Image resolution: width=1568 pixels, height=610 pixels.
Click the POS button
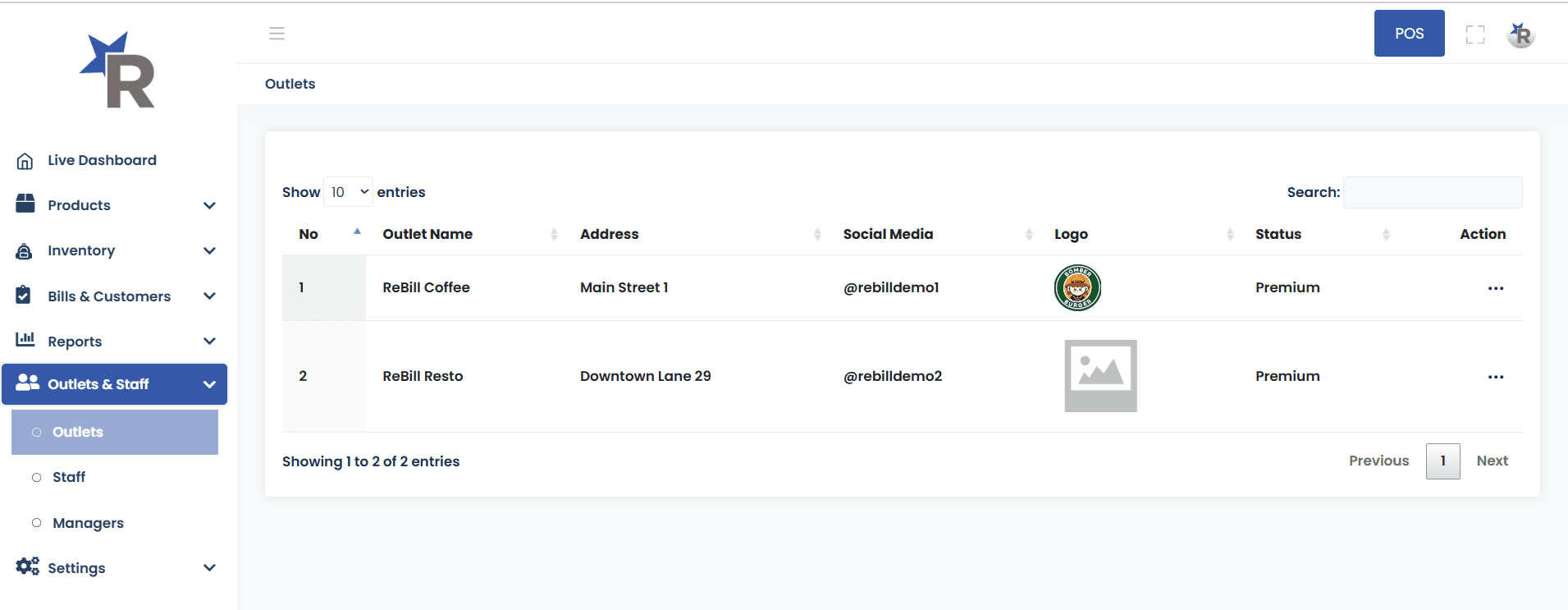tap(1409, 34)
